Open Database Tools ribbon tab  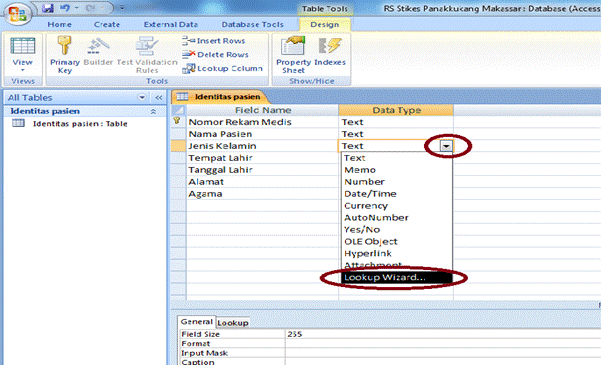tap(253, 25)
